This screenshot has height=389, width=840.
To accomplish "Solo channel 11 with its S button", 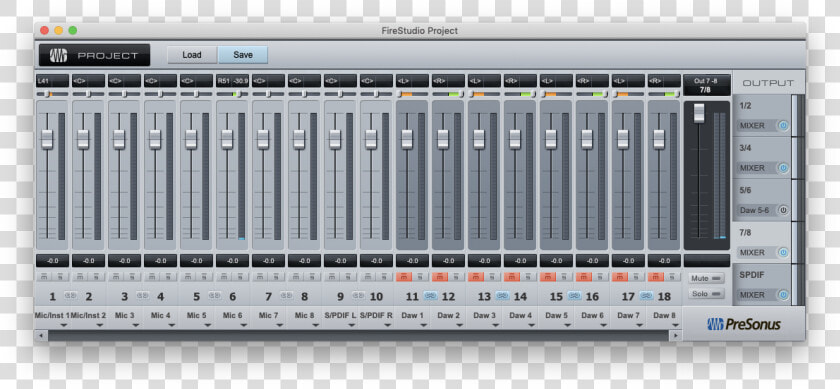I will pyautogui.click(x=420, y=276).
